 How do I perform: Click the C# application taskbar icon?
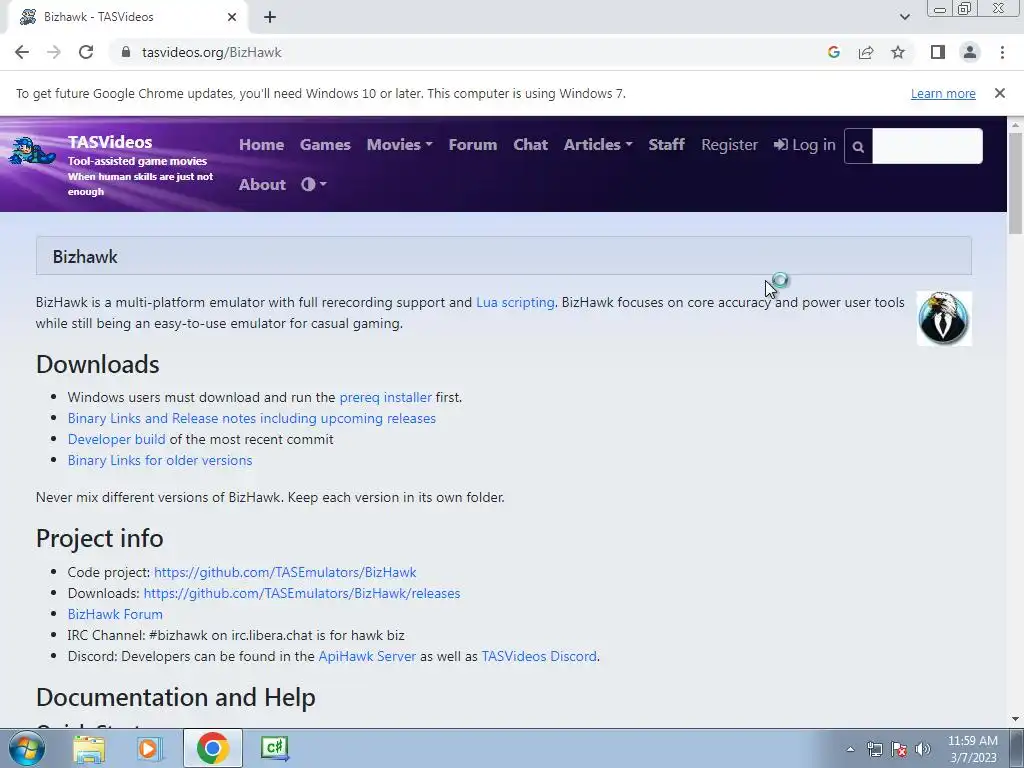(x=274, y=748)
